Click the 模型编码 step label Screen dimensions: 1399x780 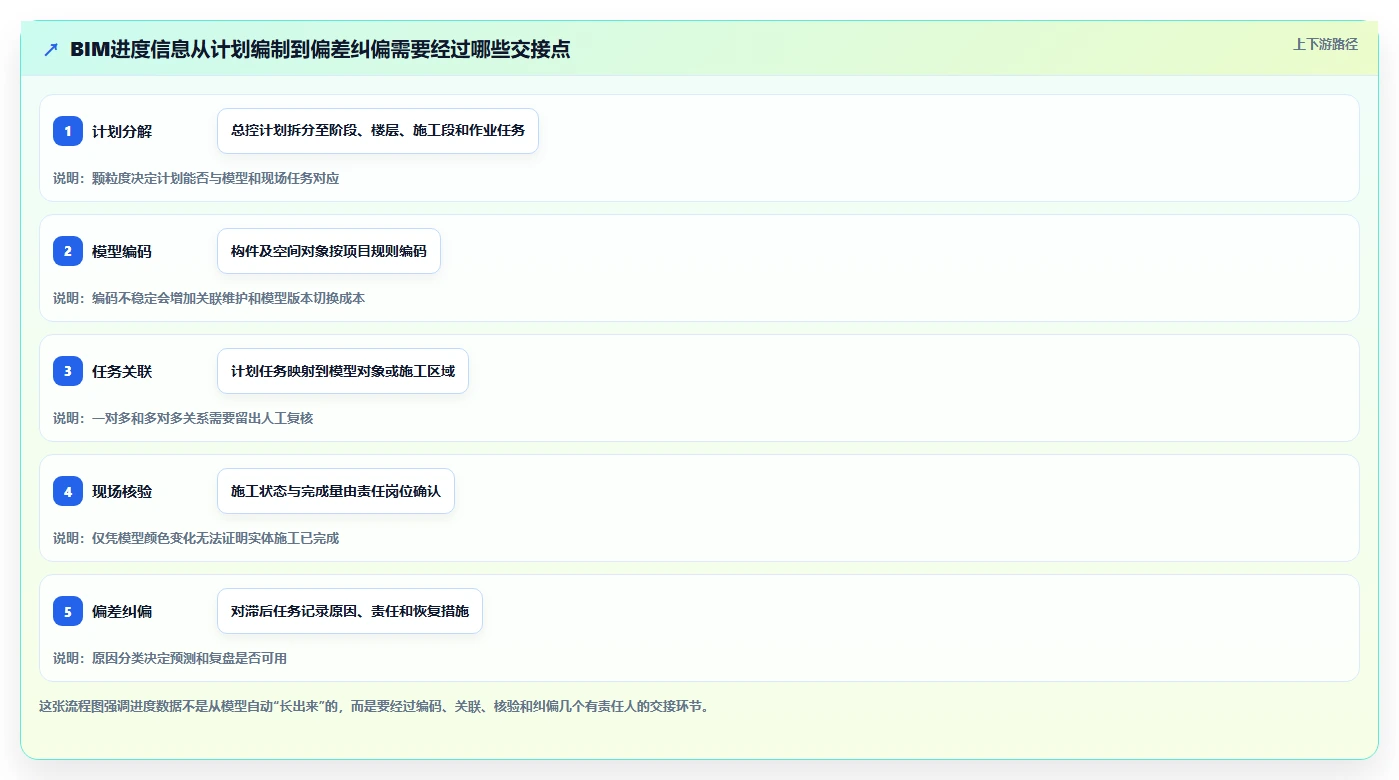(x=122, y=251)
